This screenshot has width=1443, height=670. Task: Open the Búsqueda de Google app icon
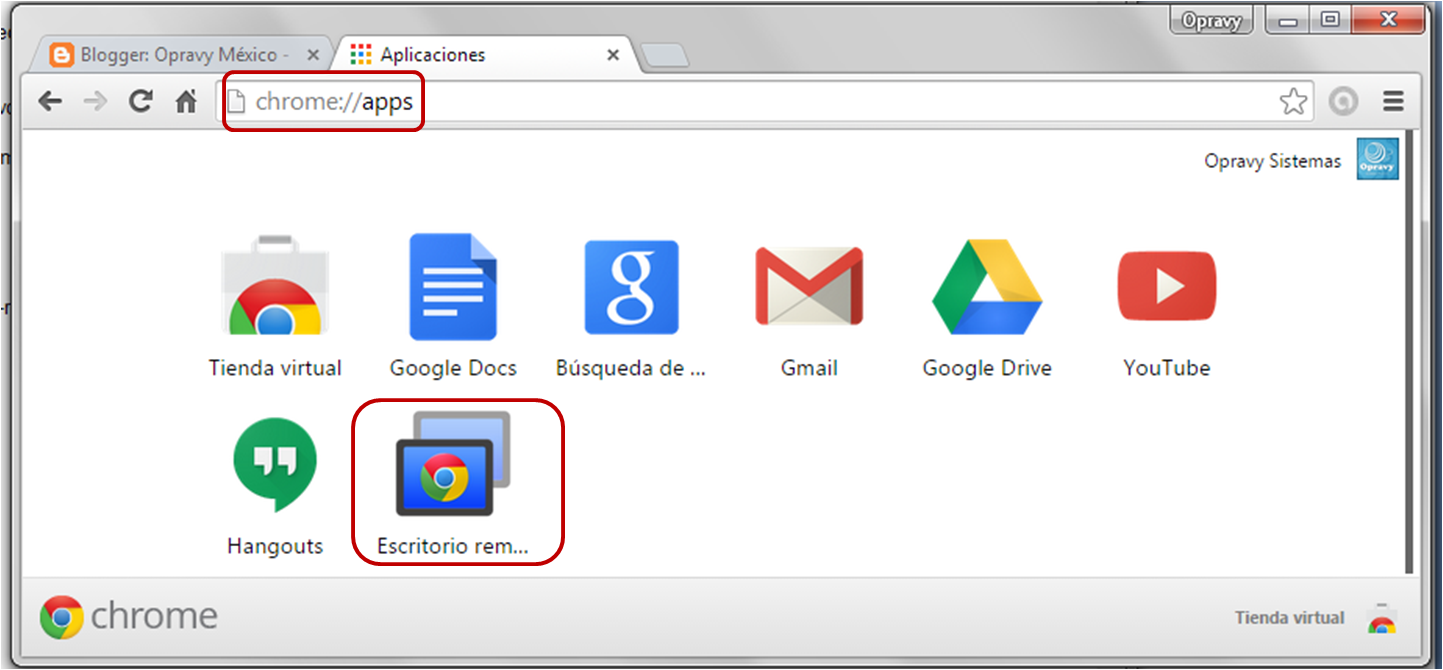pos(631,288)
